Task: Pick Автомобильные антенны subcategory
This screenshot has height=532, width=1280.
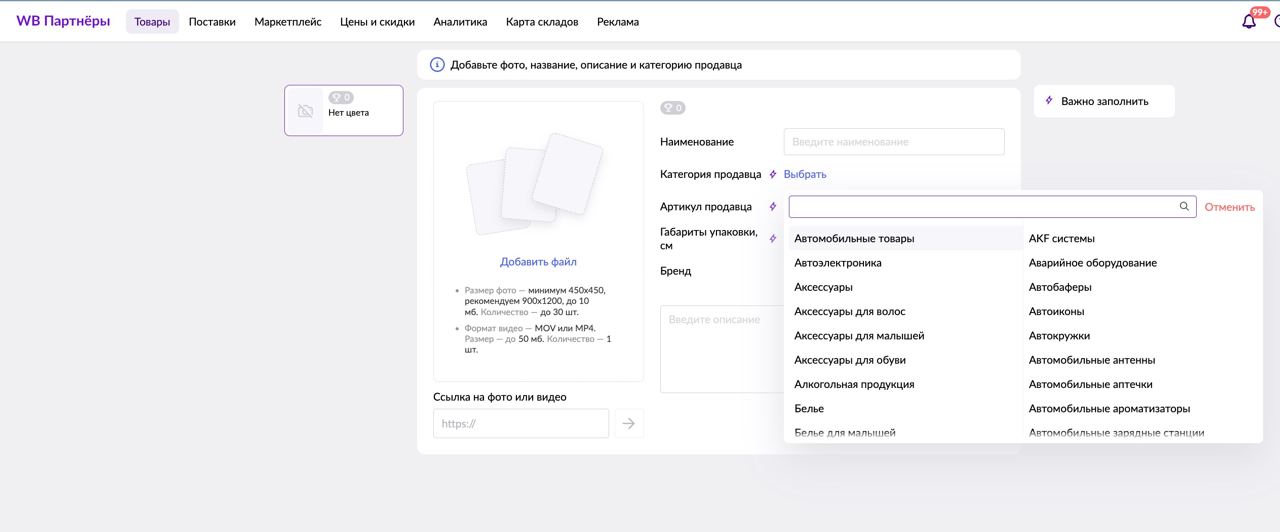Action: tap(1092, 360)
